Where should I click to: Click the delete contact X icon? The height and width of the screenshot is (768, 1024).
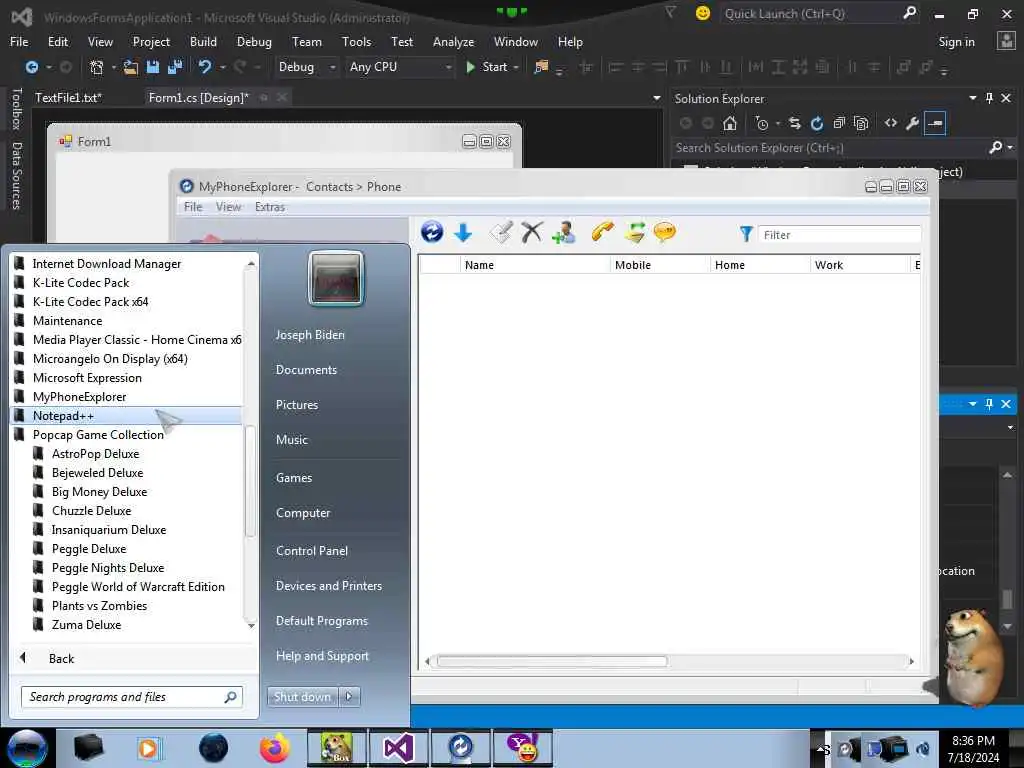[532, 232]
